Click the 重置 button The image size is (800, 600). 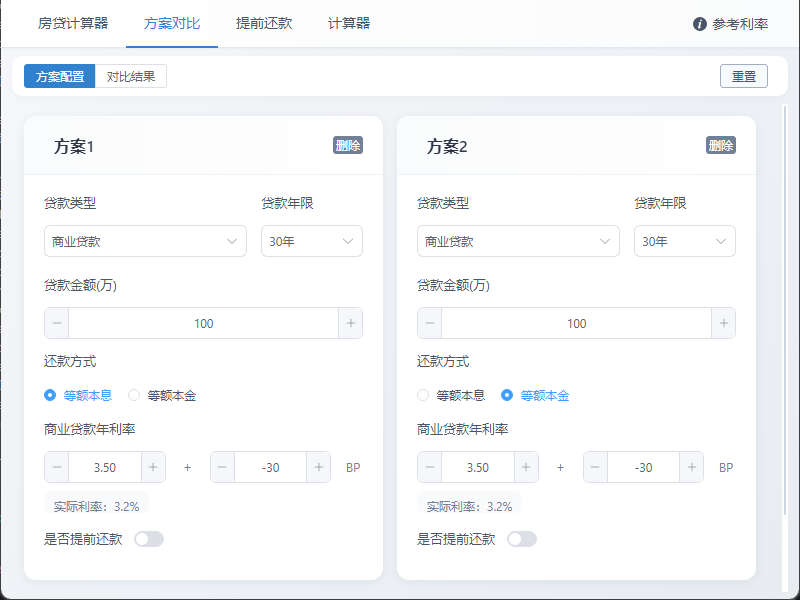[743, 76]
